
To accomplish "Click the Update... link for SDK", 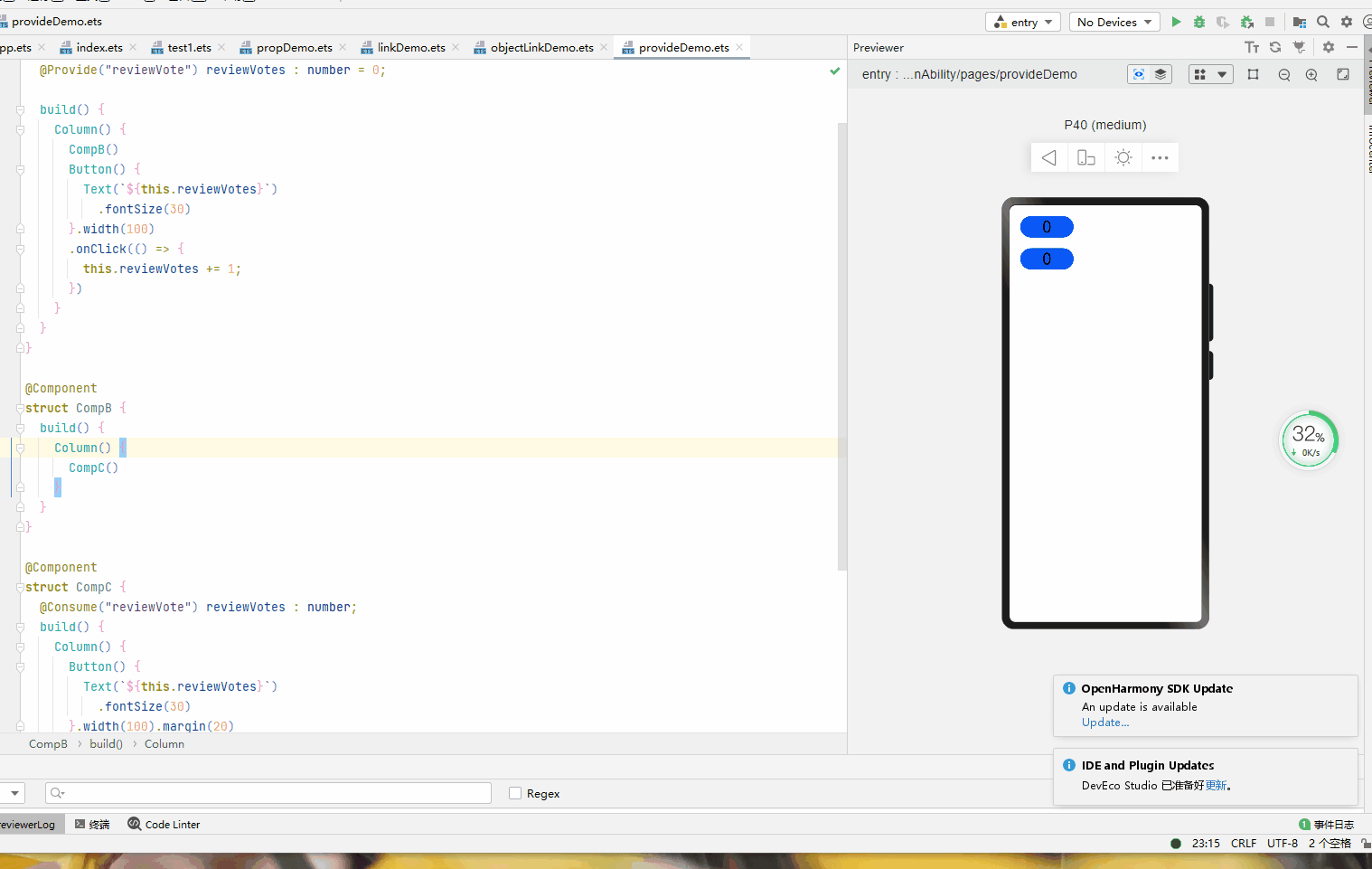I will [x=1105, y=723].
